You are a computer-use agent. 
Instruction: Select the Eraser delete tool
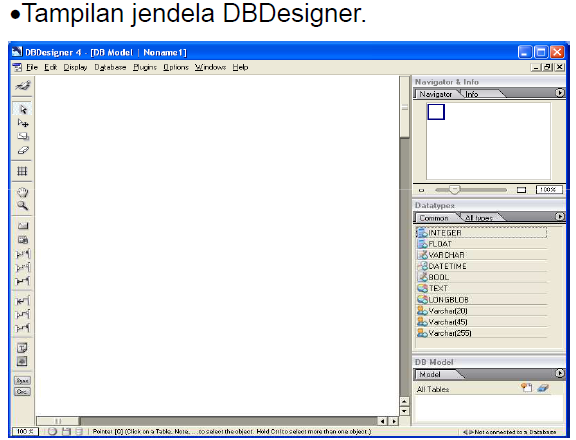(x=23, y=151)
